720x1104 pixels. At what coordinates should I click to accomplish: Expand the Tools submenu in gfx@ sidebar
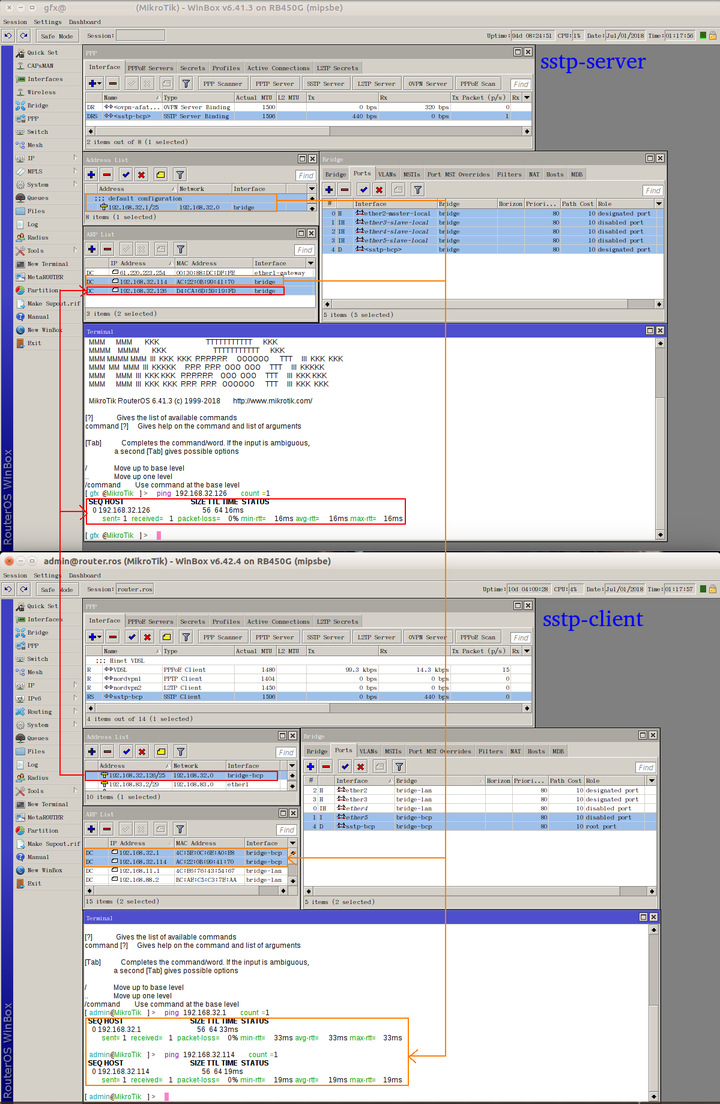point(75,251)
